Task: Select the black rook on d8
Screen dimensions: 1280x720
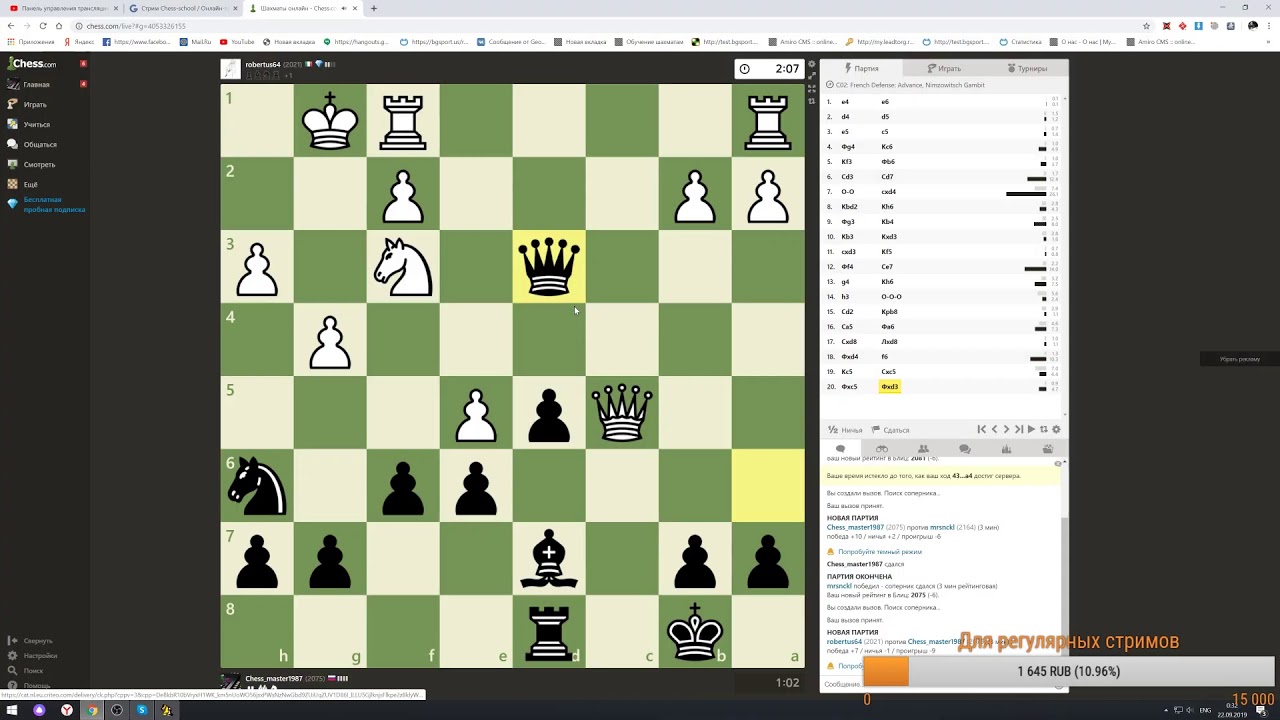Action: (x=549, y=631)
